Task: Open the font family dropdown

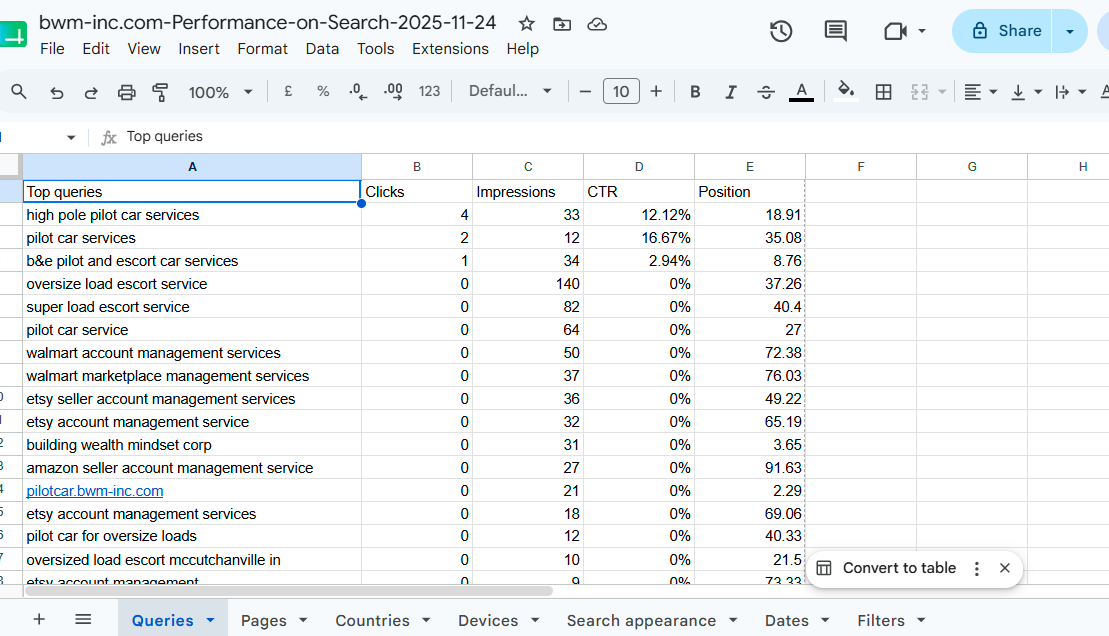Action: pos(510,91)
